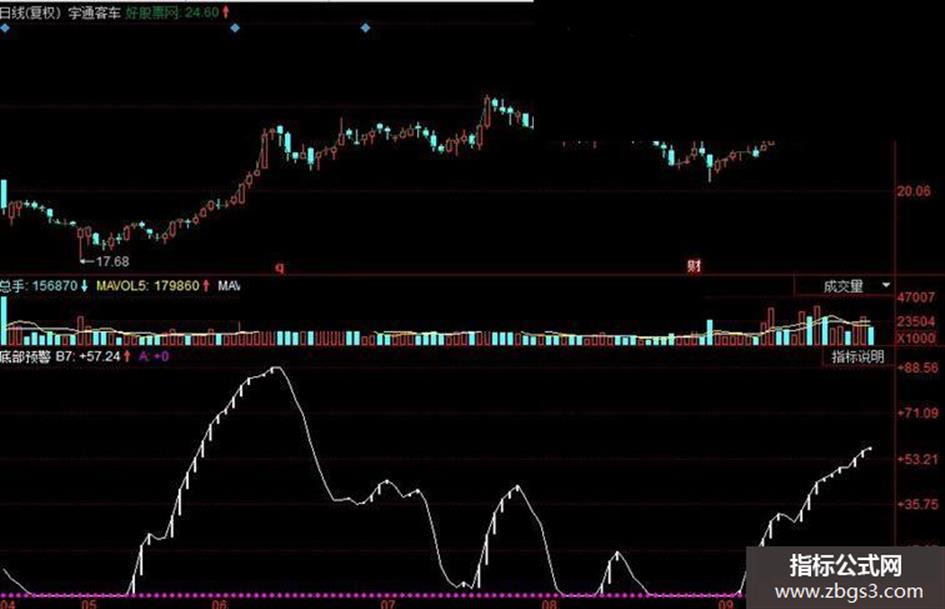
Task: Click the +35.75 indicator axis value
Action: click(x=917, y=504)
